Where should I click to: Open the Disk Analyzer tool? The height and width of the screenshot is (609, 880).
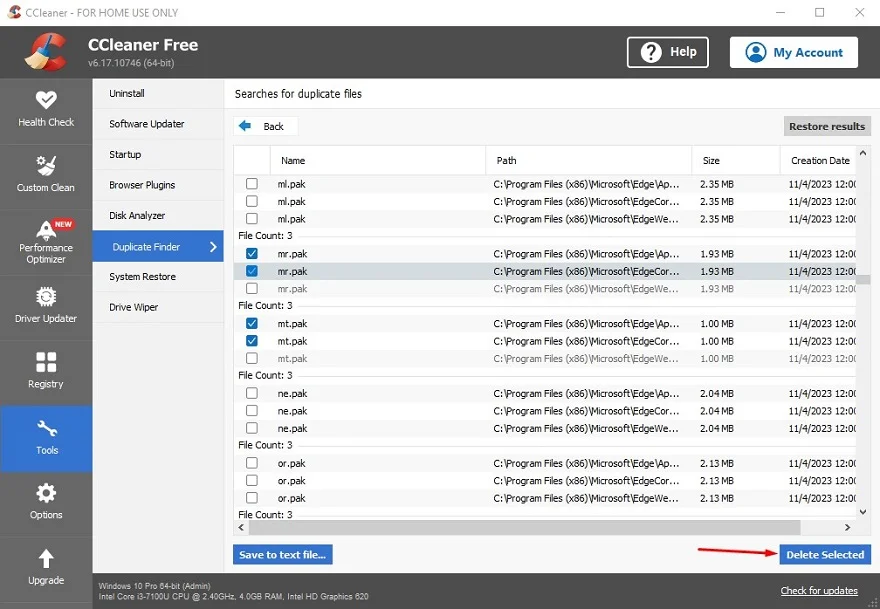click(137, 216)
